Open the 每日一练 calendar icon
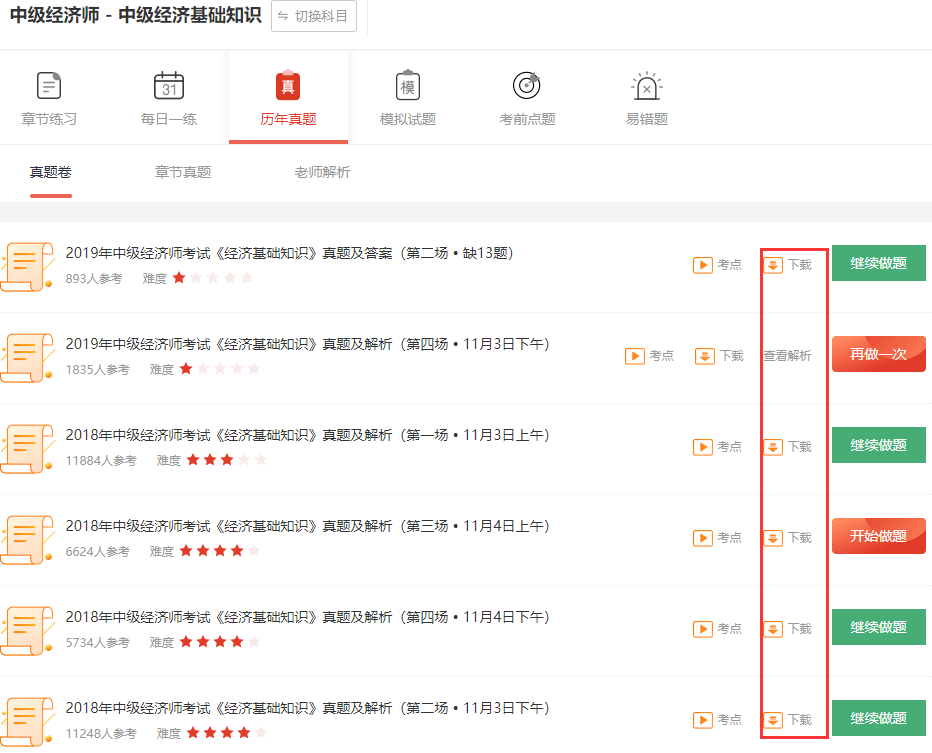The width and height of the screenshot is (932, 753). (169, 86)
